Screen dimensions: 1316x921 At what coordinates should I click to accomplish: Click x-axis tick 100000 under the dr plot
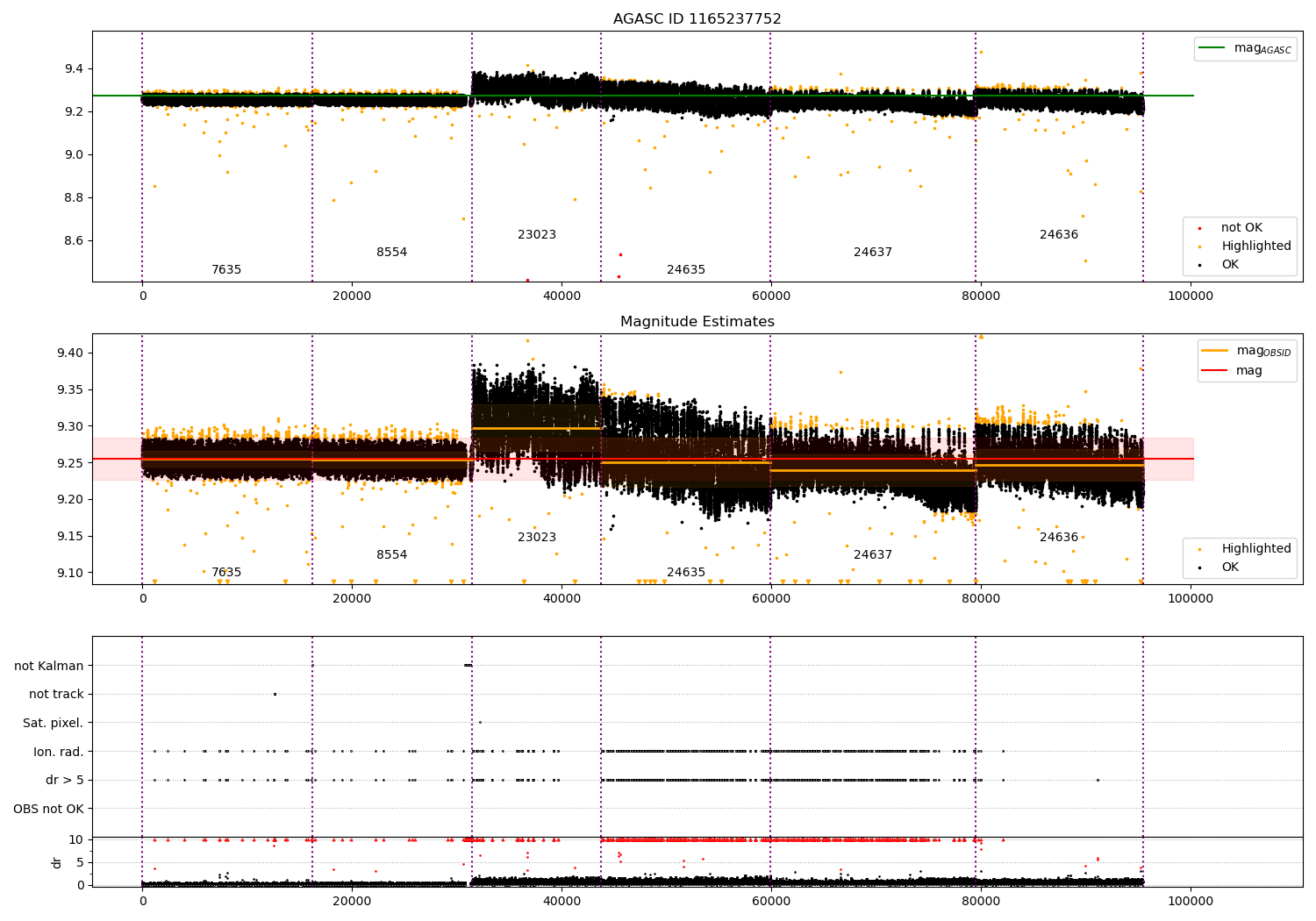(1191, 901)
